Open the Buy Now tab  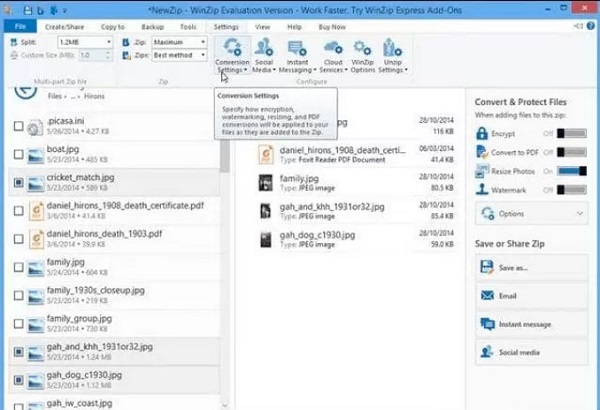332,27
